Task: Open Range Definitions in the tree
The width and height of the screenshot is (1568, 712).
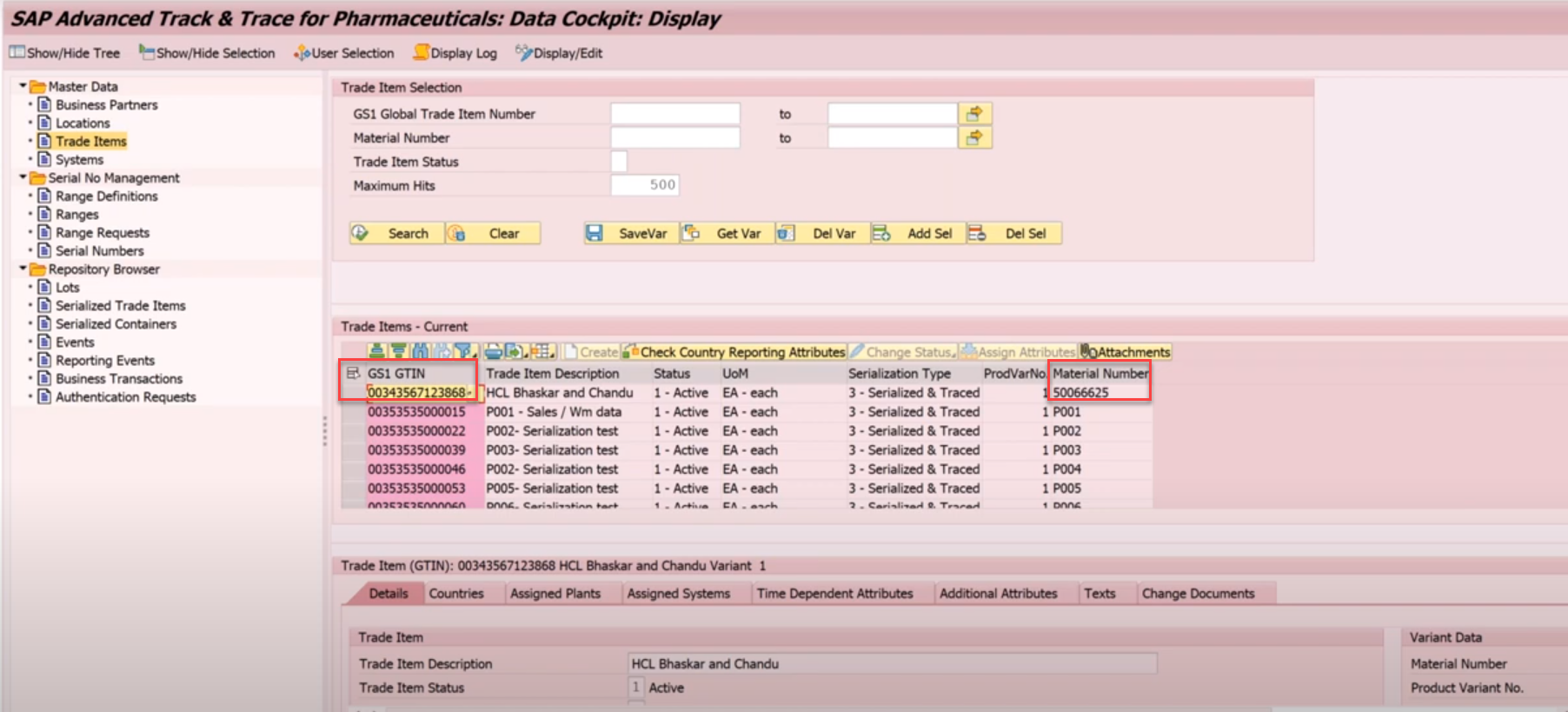Action: (107, 196)
